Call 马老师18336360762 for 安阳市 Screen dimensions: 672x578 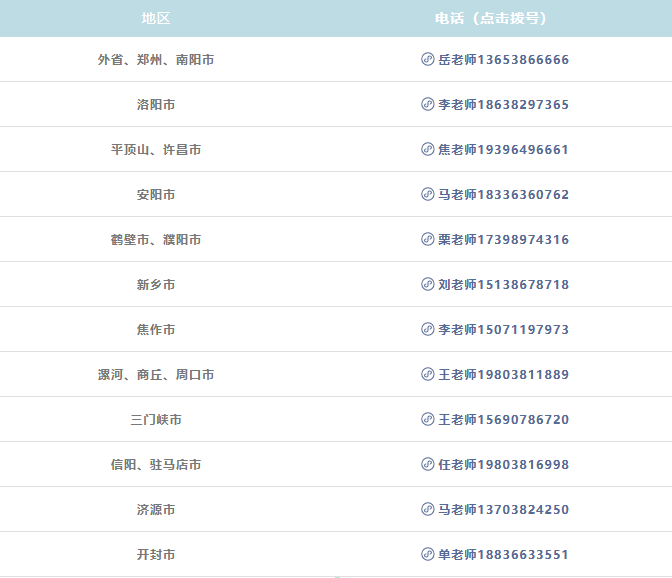tap(503, 195)
